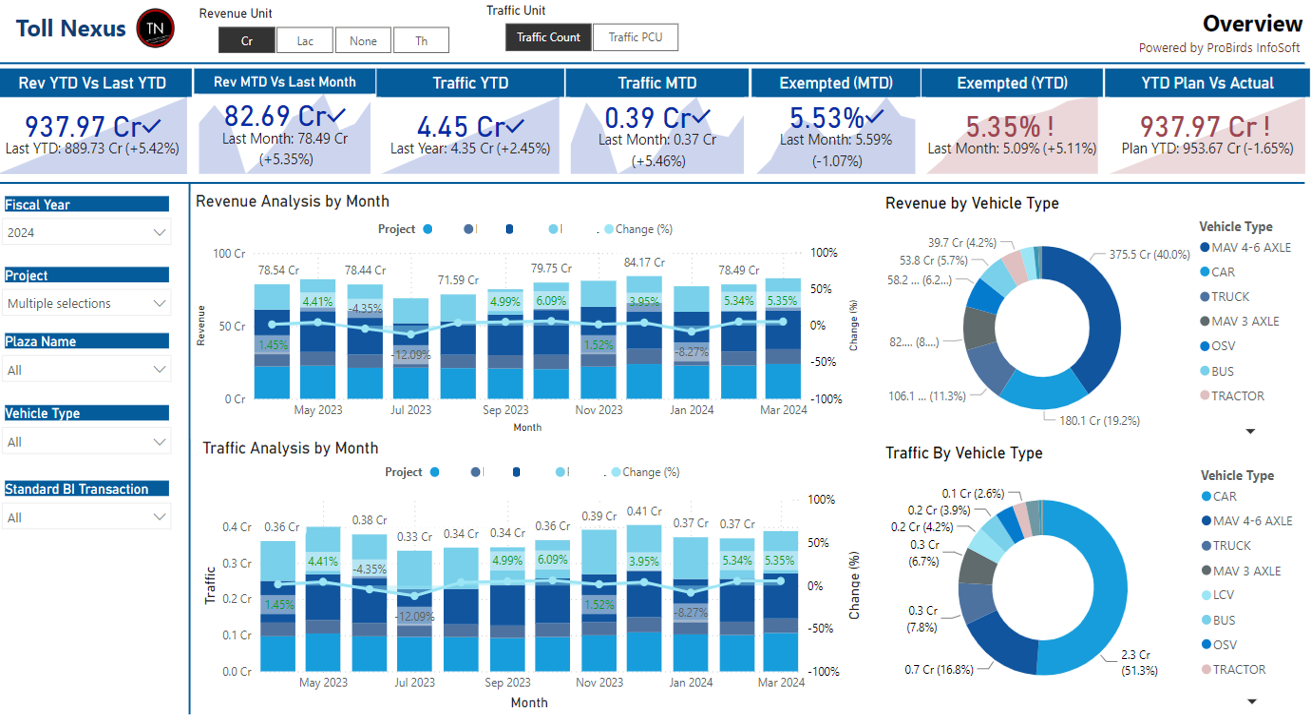Switch to Traffic PCU unit
The width and height of the screenshot is (1311, 724).
[x=636, y=37]
